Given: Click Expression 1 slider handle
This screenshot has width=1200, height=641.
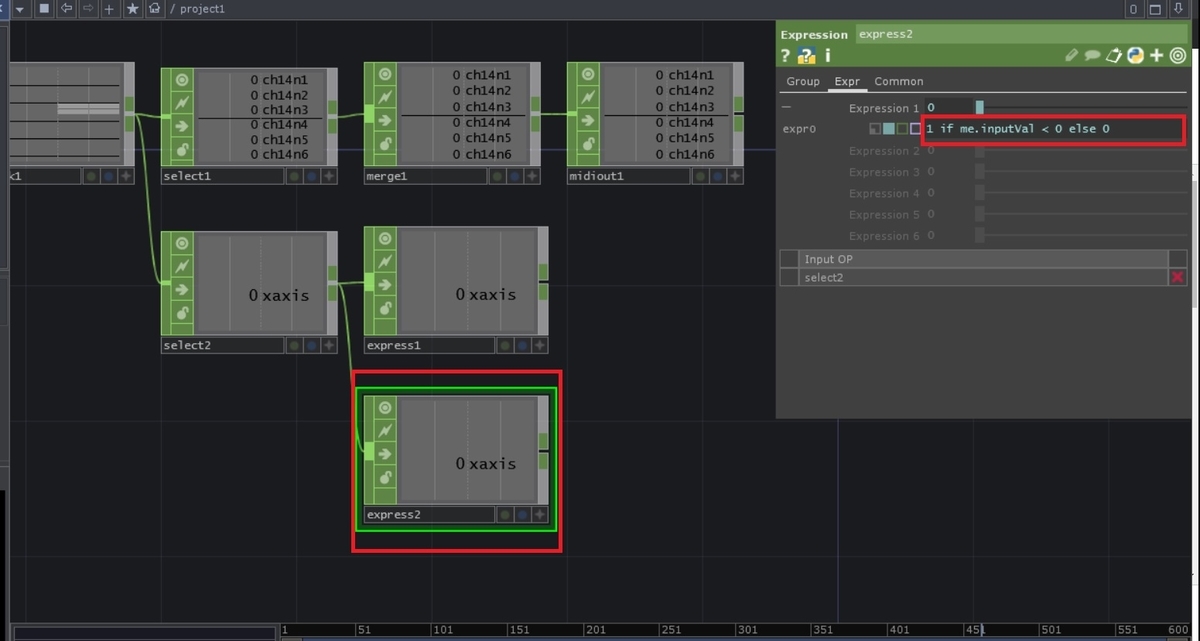Looking at the screenshot, I should 980,107.
